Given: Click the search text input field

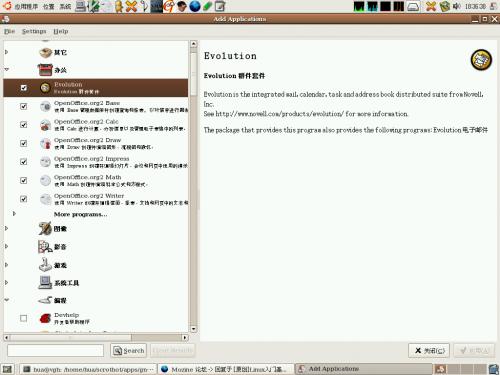Looking at the screenshot, I should [55, 351].
